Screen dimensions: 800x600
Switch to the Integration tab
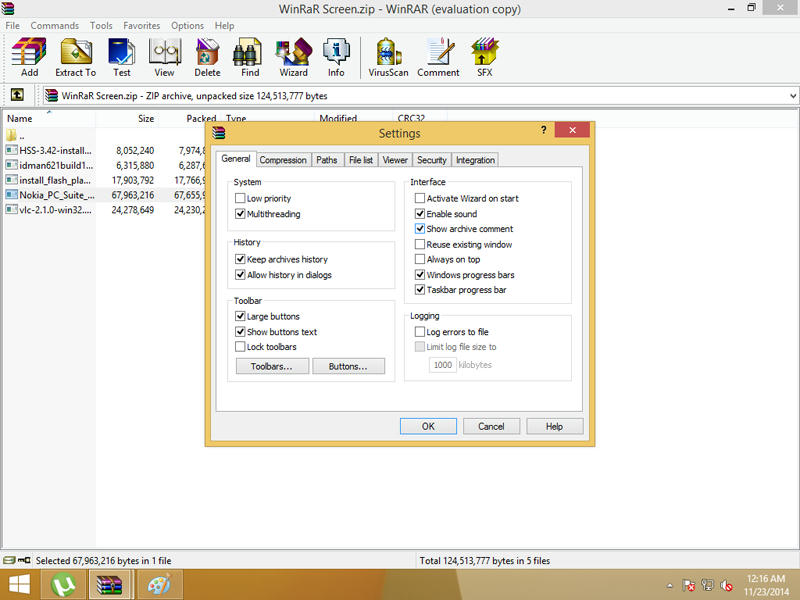[476, 160]
